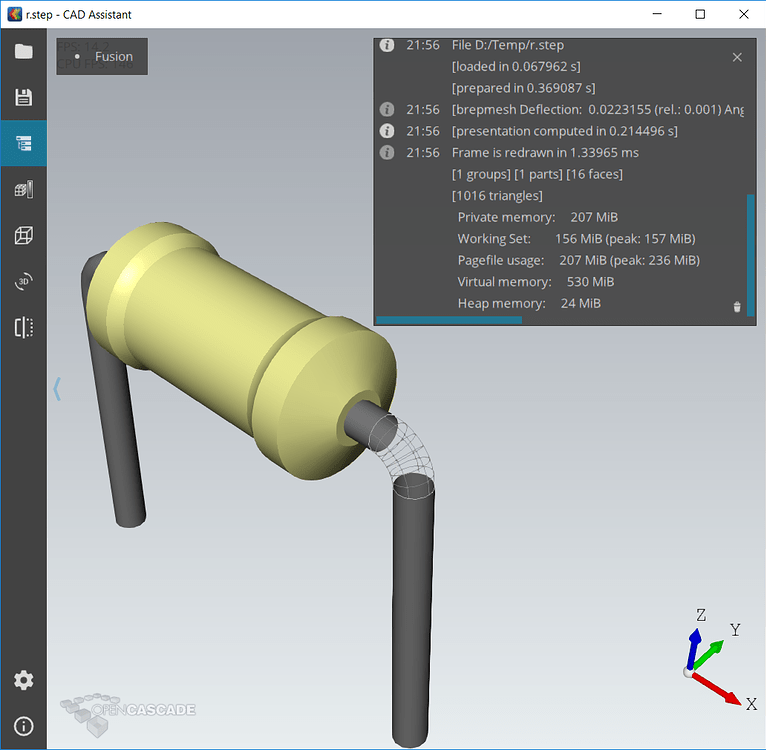Expand the side panel chevron arrow
The width and height of the screenshot is (766, 750).
point(57,389)
